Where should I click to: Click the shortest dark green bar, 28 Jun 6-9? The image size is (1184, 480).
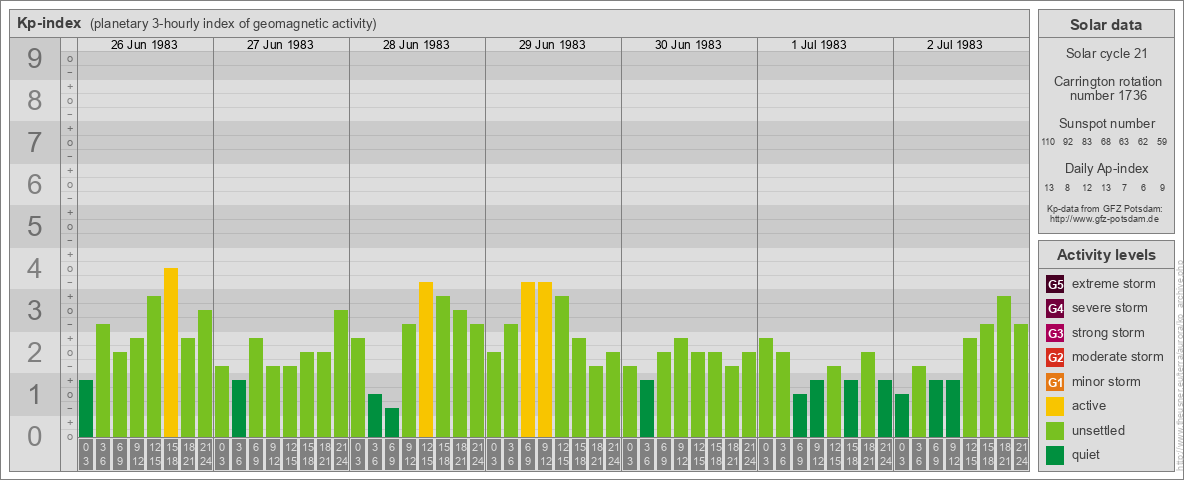[392, 423]
